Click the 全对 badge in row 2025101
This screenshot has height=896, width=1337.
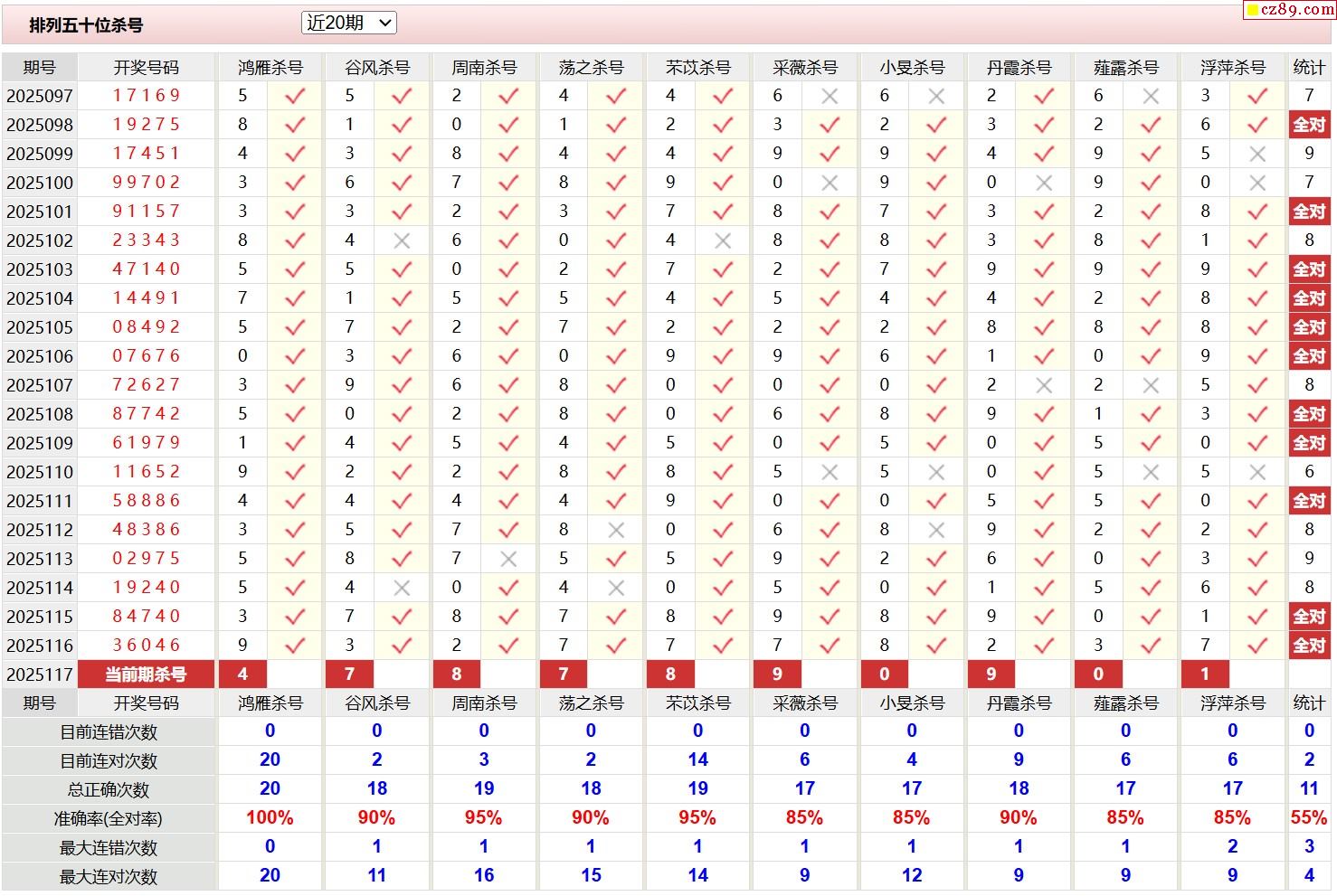click(1309, 212)
